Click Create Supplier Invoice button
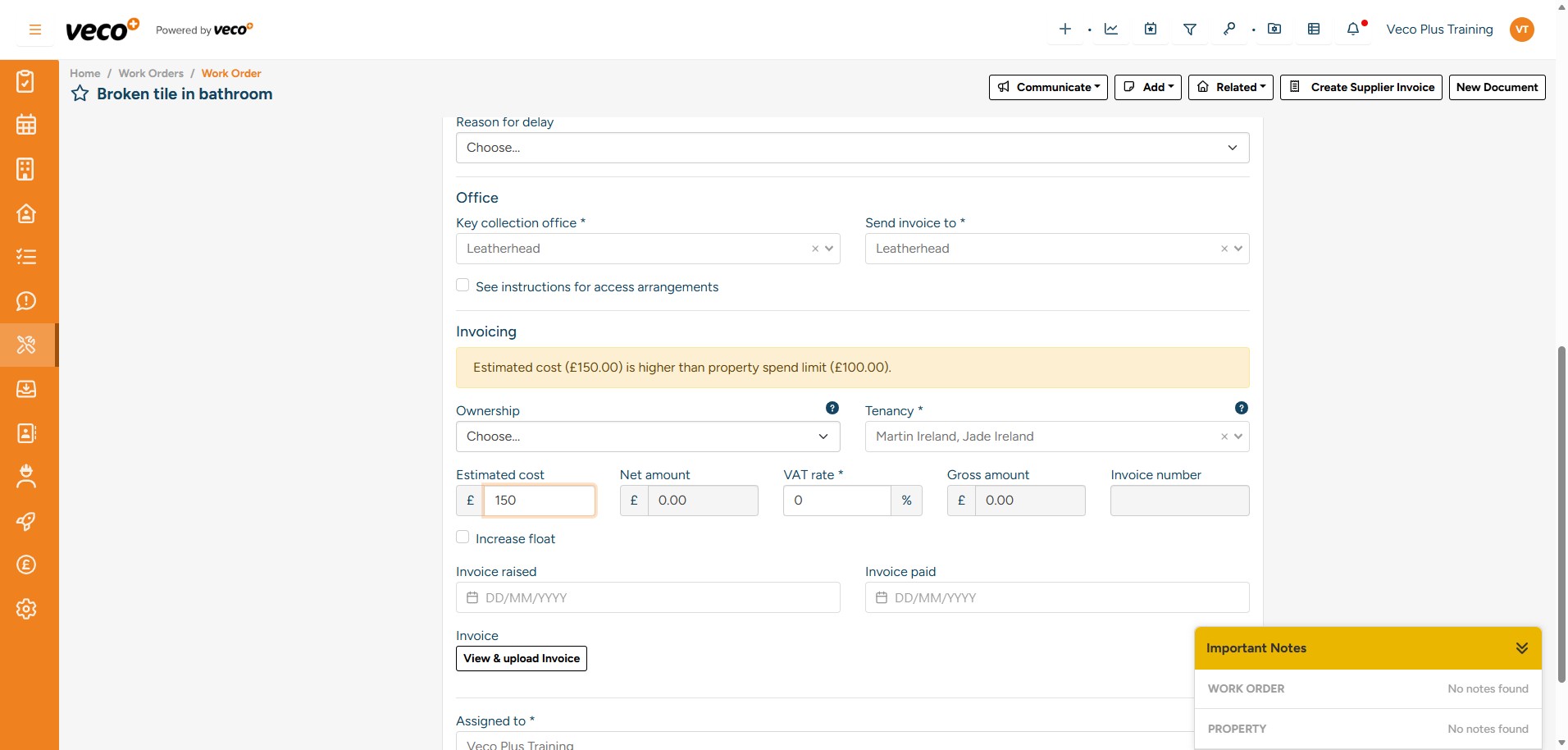The width and height of the screenshot is (1568, 750). coord(1361,87)
